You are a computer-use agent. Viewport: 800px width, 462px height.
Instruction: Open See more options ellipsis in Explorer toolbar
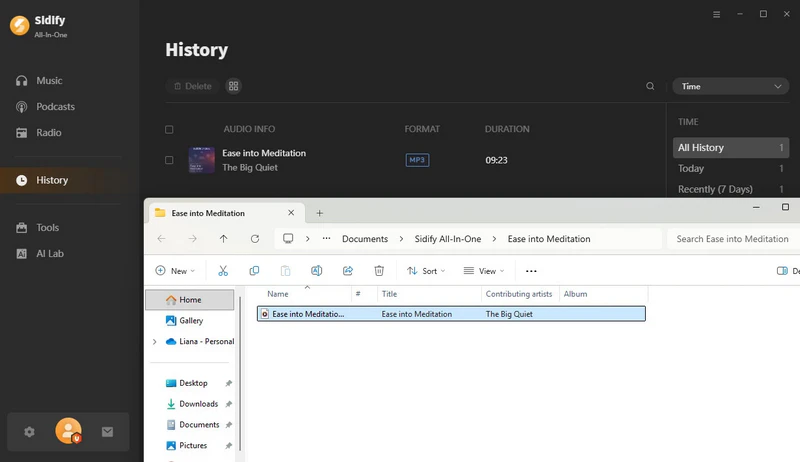point(531,271)
